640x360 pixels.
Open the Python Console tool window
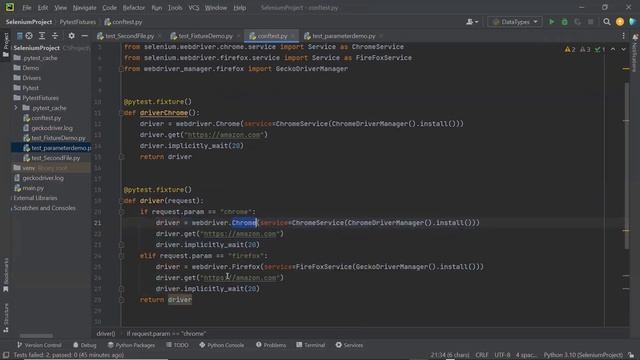click(222, 345)
